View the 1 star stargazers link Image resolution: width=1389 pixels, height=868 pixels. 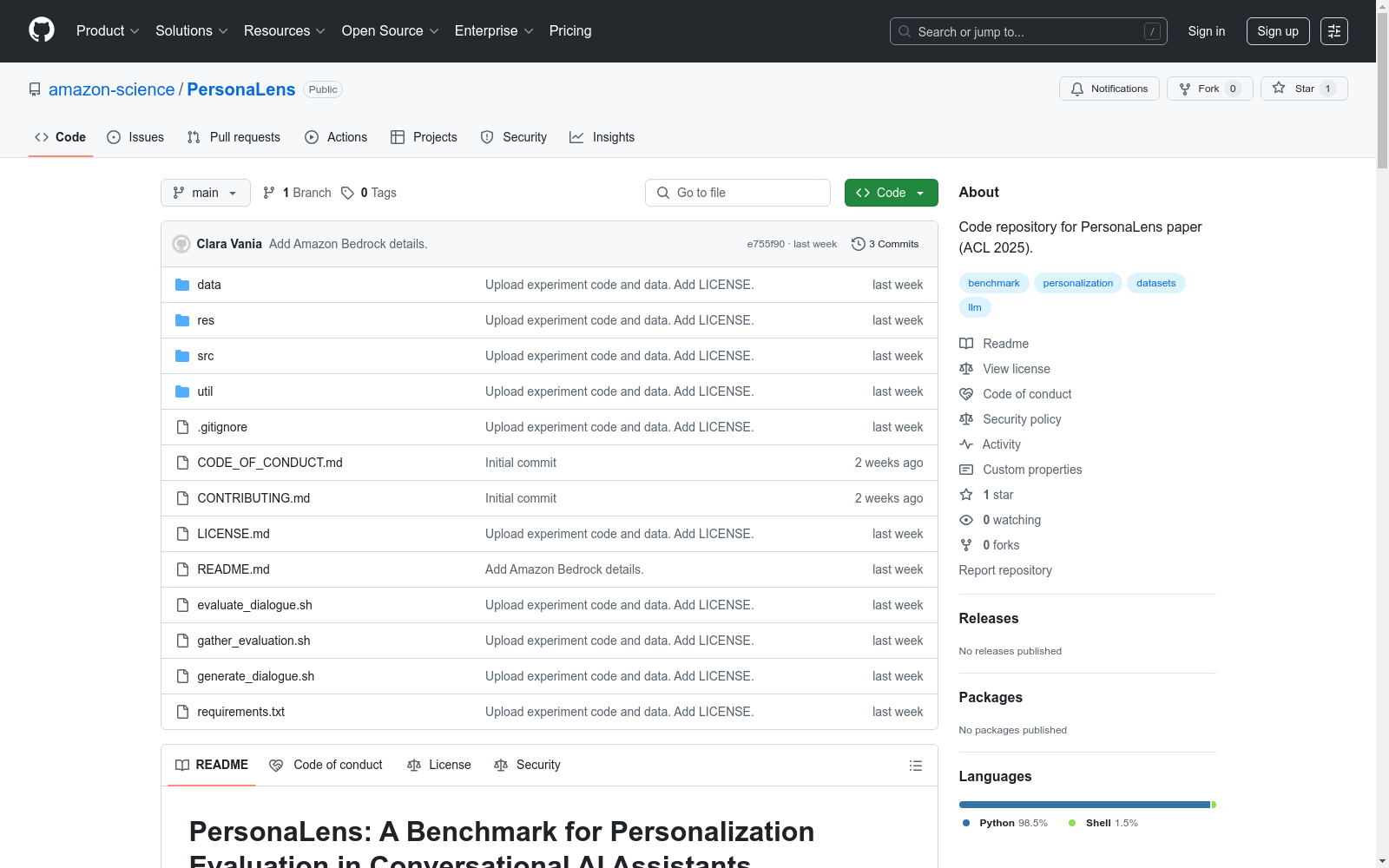(x=987, y=495)
